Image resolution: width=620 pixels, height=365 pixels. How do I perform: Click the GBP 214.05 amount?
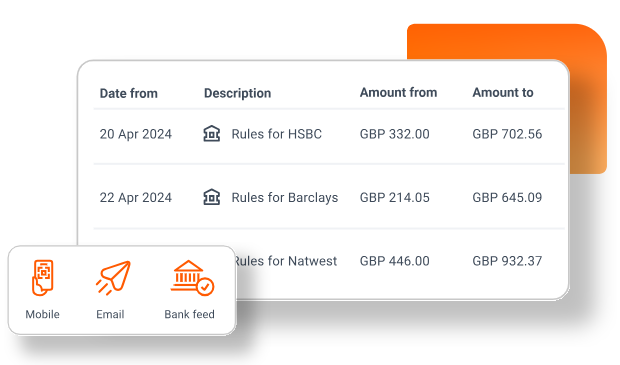394,197
